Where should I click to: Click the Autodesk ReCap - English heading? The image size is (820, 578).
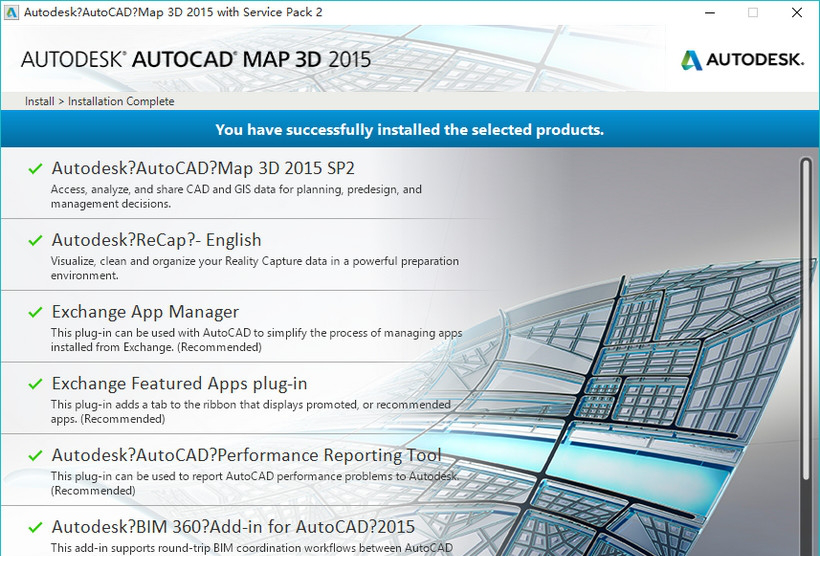point(156,240)
